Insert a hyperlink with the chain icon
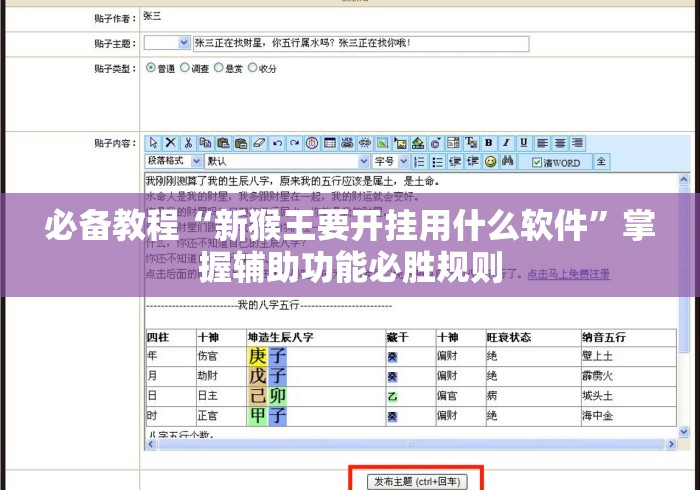The image size is (700, 490). pos(347,143)
